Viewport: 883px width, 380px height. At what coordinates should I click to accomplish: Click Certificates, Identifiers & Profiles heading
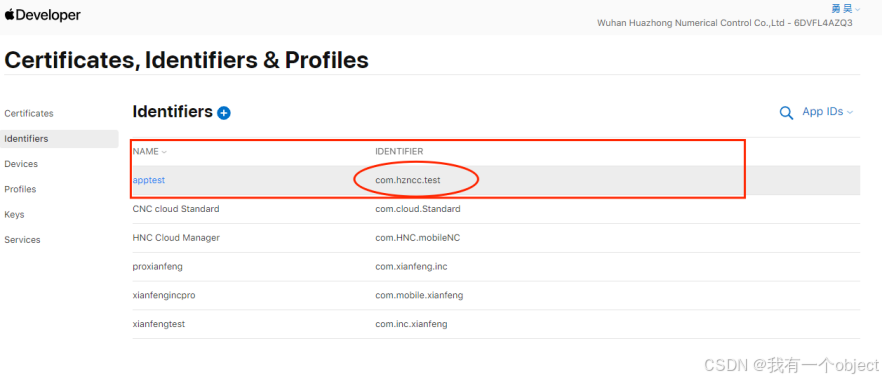click(x=186, y=60)
